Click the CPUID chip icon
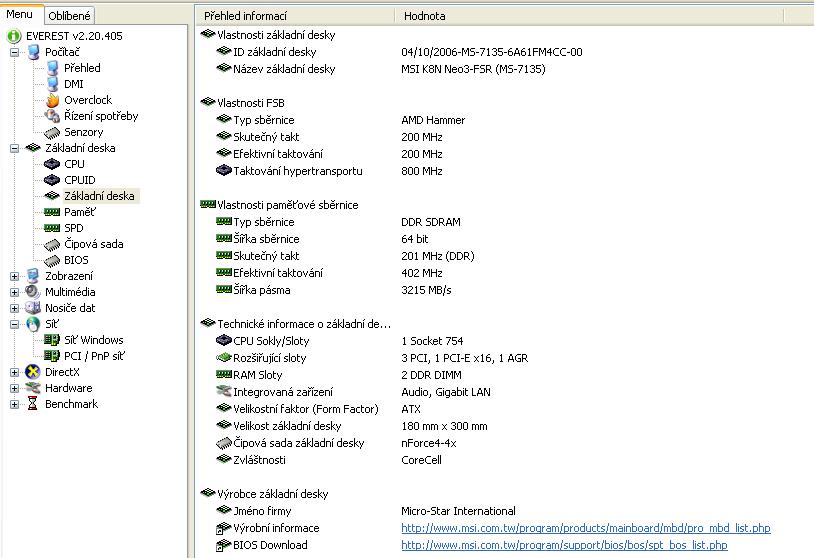 (x=52, y=180)
